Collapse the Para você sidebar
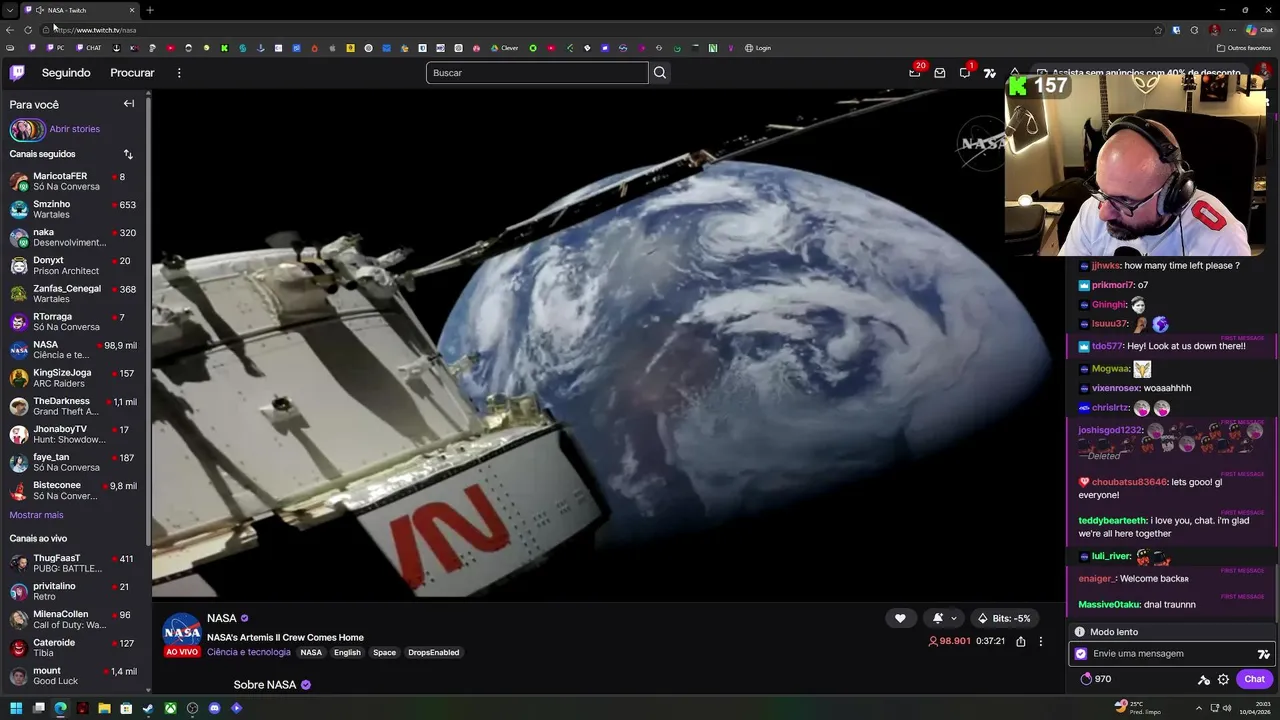 coord(129,104)
